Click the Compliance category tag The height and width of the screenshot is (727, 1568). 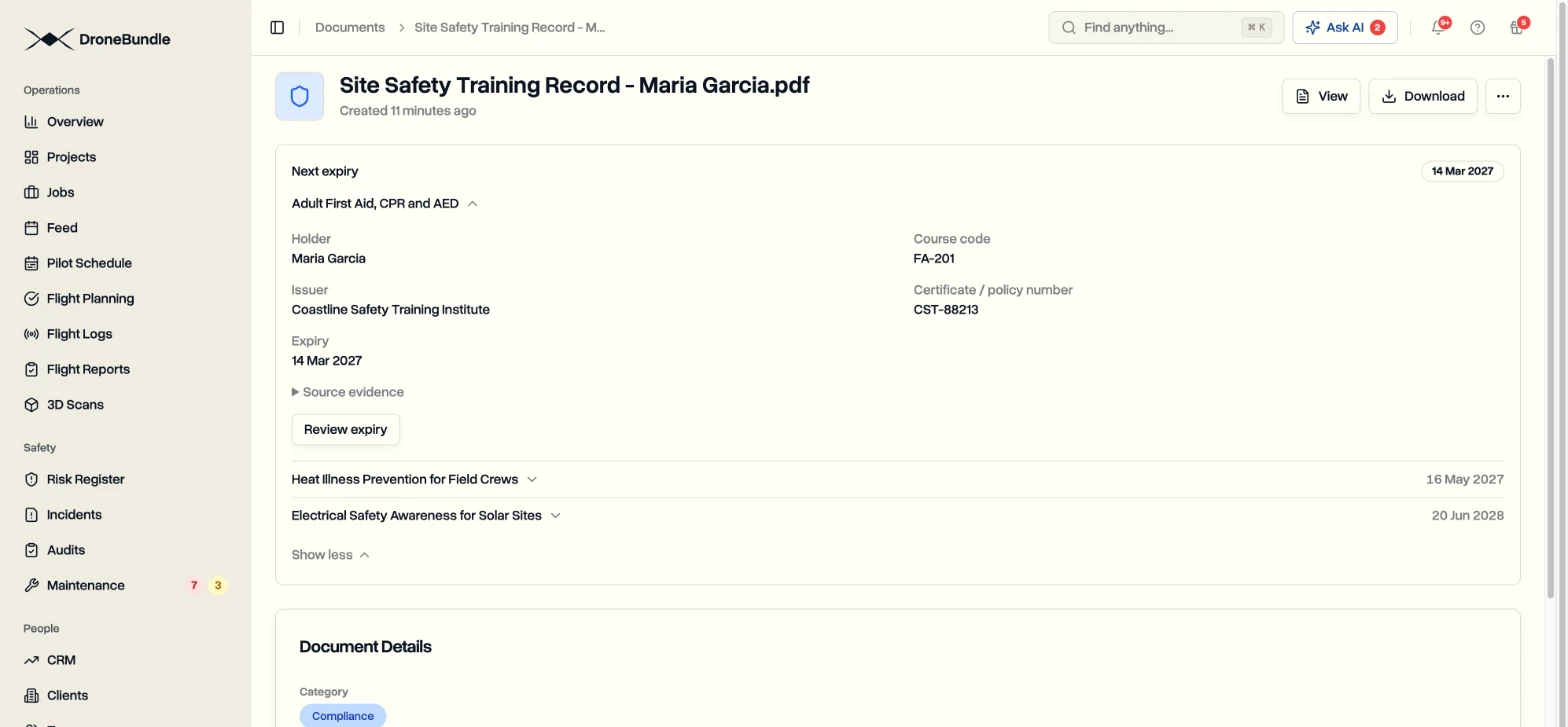343,716
